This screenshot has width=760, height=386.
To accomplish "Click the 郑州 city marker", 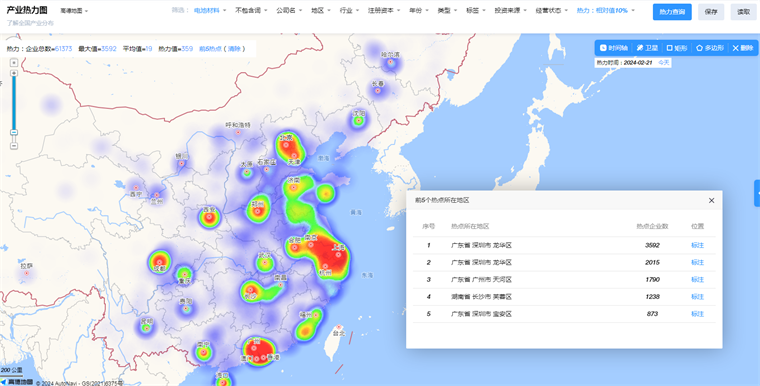I will point(257,211).
